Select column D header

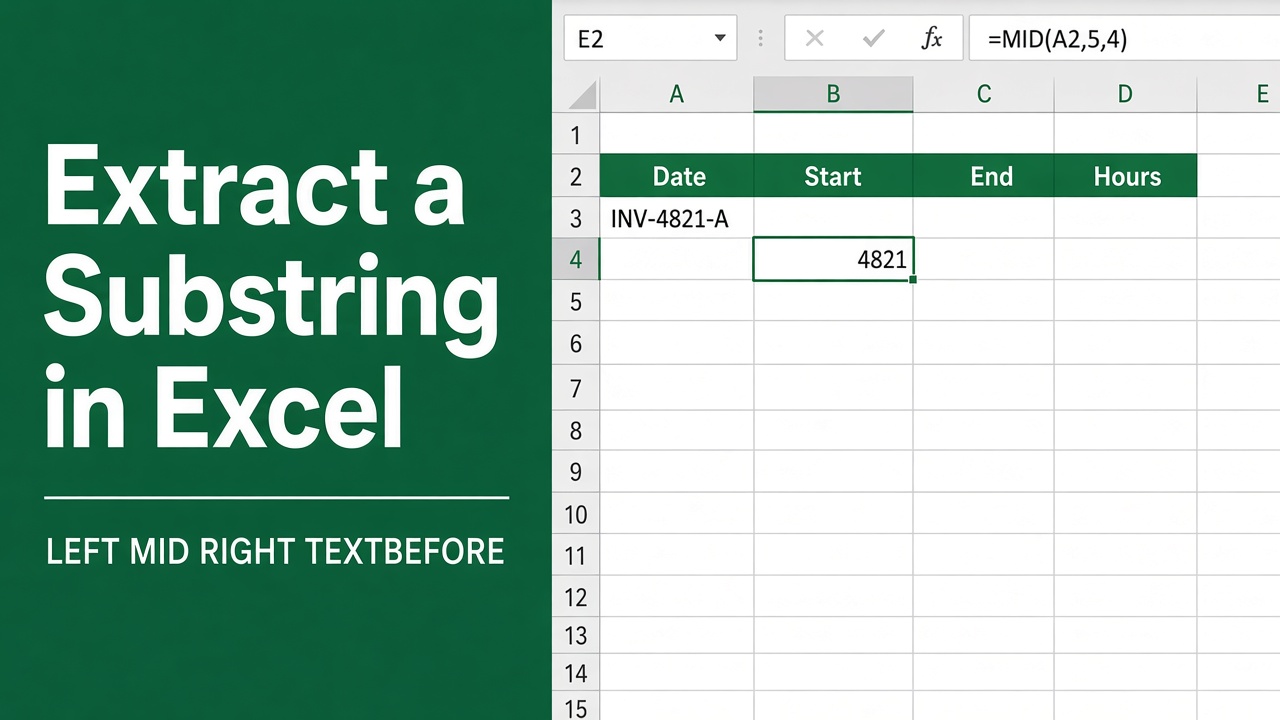pyautogui.click(x=1125, y=94)
